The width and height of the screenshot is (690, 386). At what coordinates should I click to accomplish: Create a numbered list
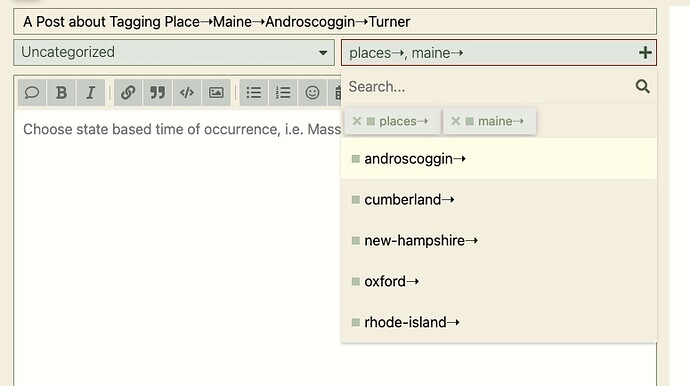[283, 93]
